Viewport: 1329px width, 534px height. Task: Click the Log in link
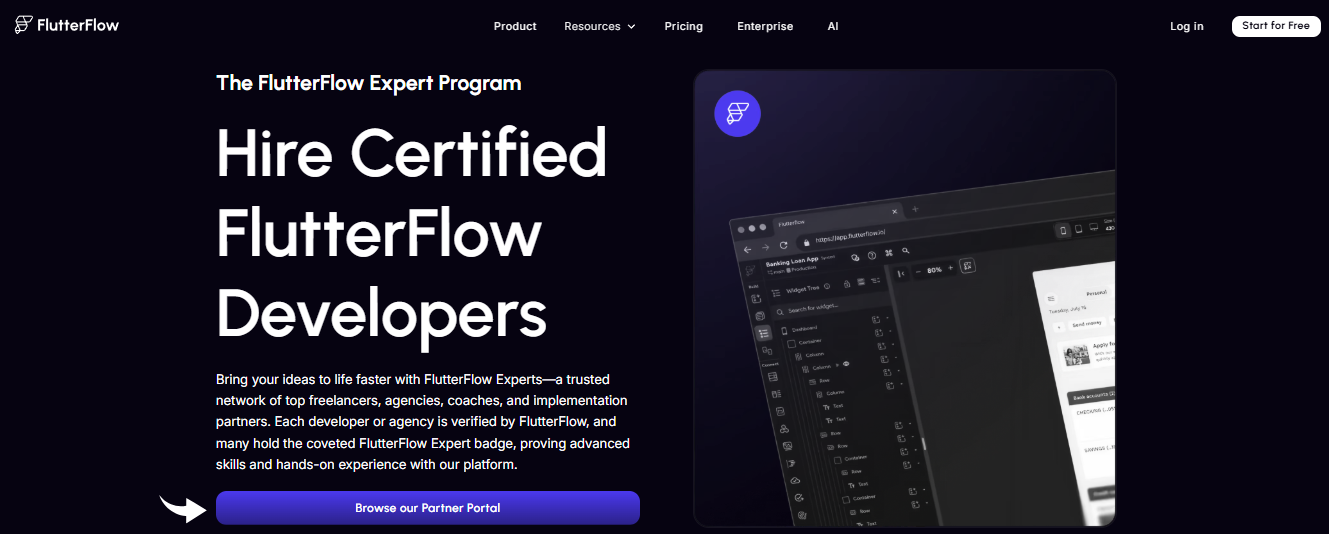pos(1187,26)
